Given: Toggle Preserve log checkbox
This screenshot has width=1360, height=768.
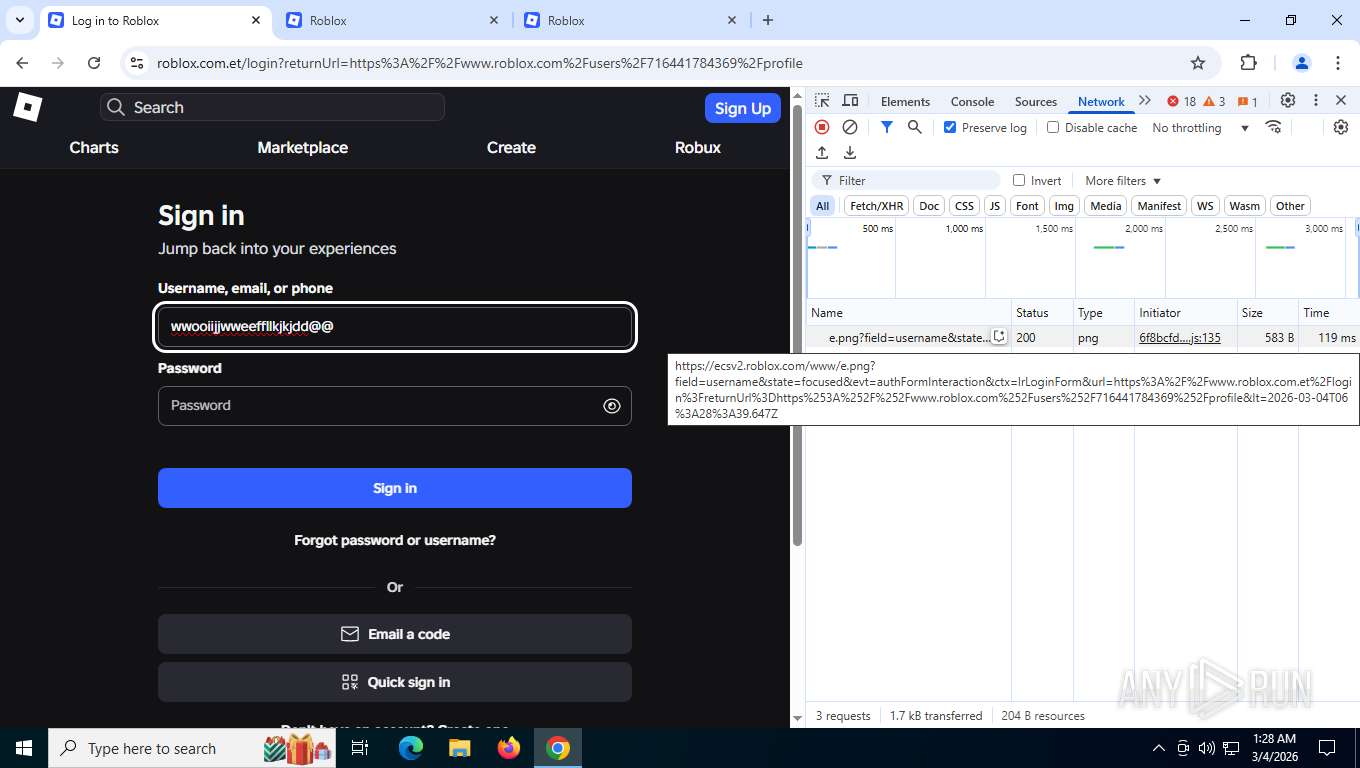Looking at the screenshot, I should (950, 127).
